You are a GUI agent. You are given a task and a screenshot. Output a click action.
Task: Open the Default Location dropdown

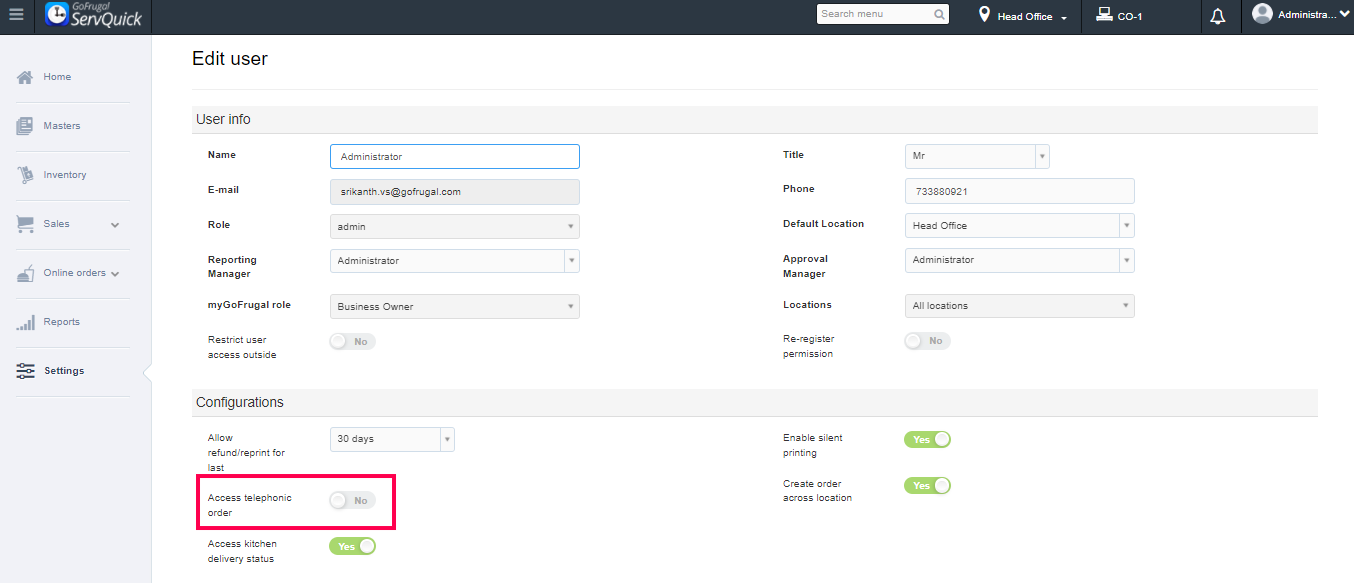1018,226
